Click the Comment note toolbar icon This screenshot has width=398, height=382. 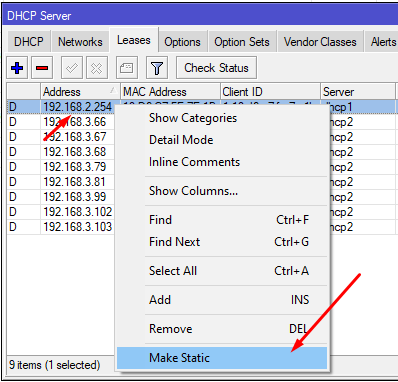tap(127, 68)
